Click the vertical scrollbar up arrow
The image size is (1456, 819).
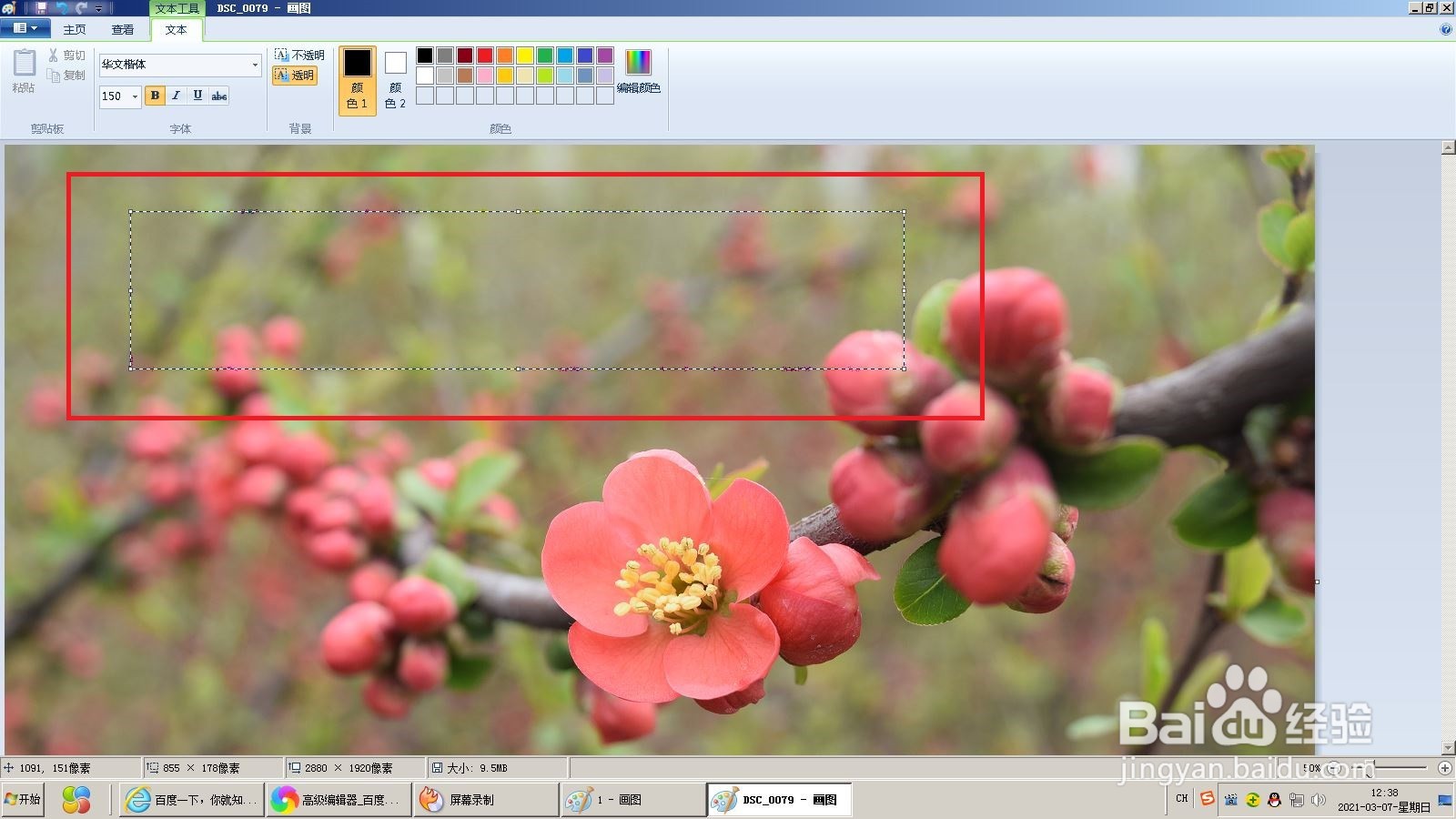(x=1448, y=147)
